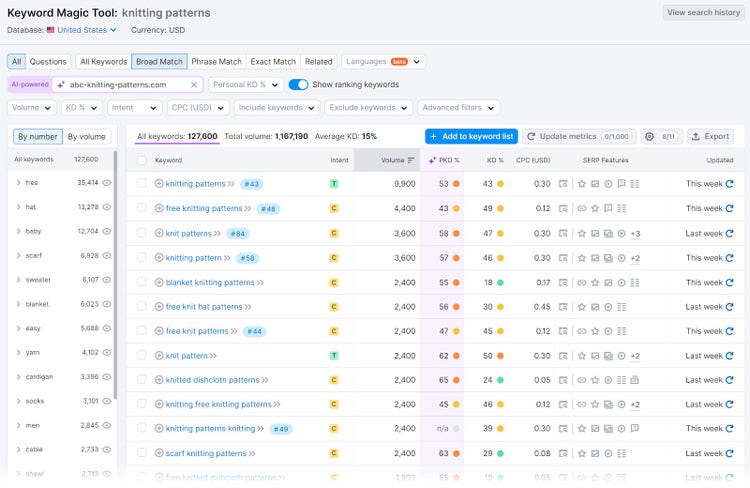Image resolution: width=750 pixels, height=488 pixels.
Task: Open the Personal KD % dropdown
Action: [x=246, y=85]
